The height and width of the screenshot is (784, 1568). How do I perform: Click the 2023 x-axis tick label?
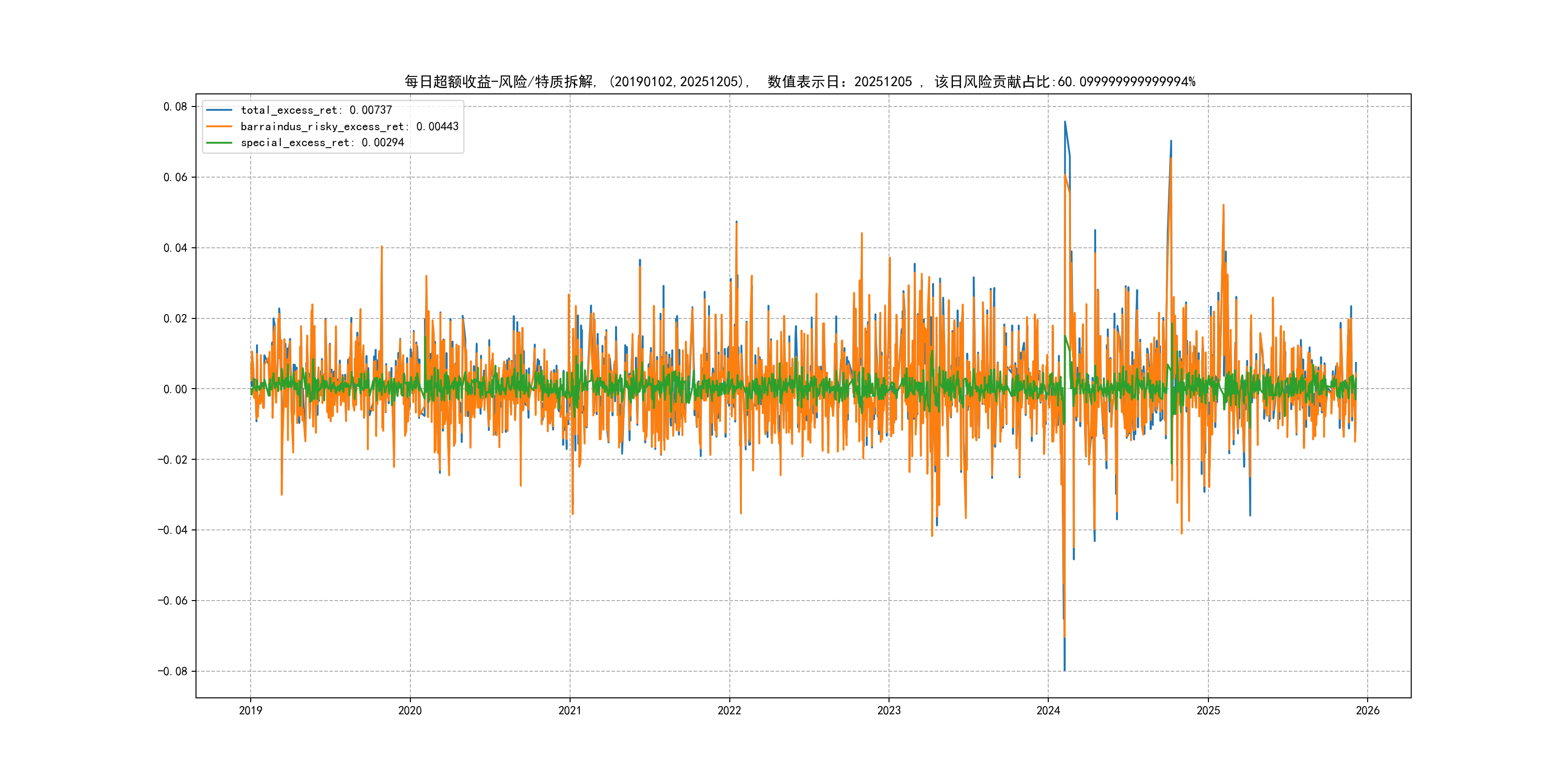[x=889, y=710]
